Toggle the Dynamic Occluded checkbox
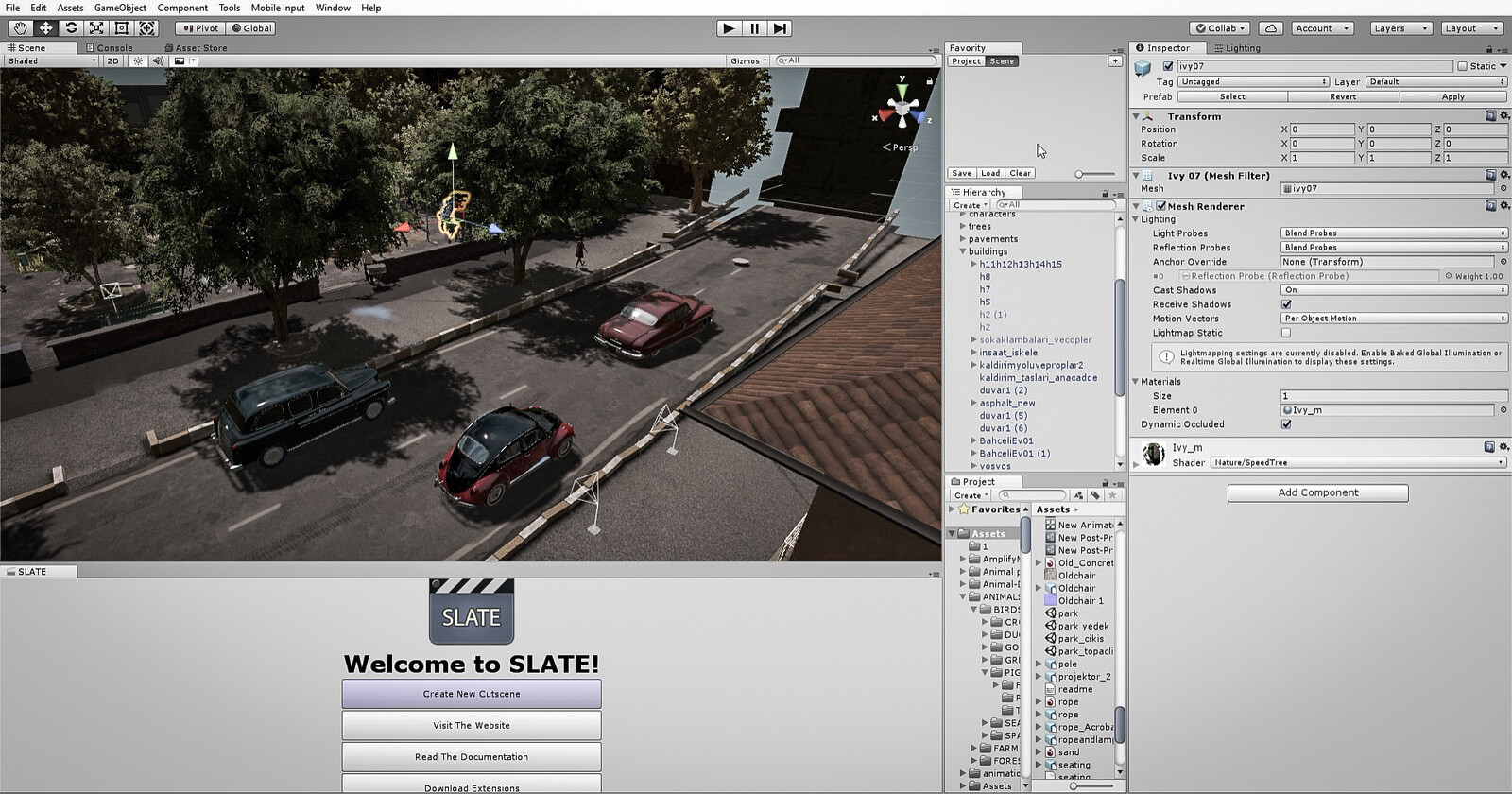Viewport: 1512px width, 794px height. click(1286, 423)
